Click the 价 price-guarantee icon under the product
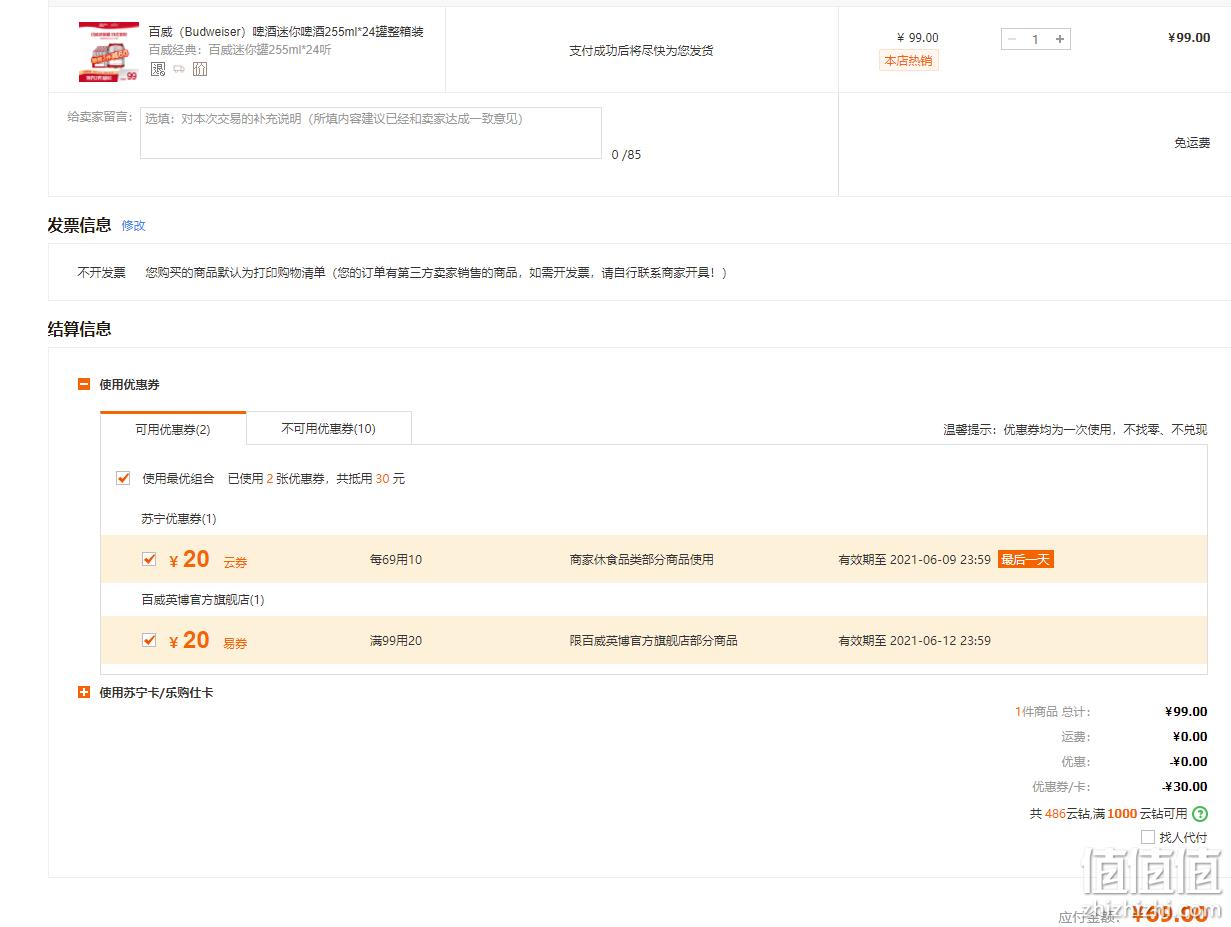The image size is (1231, 927). coord(200,69)
